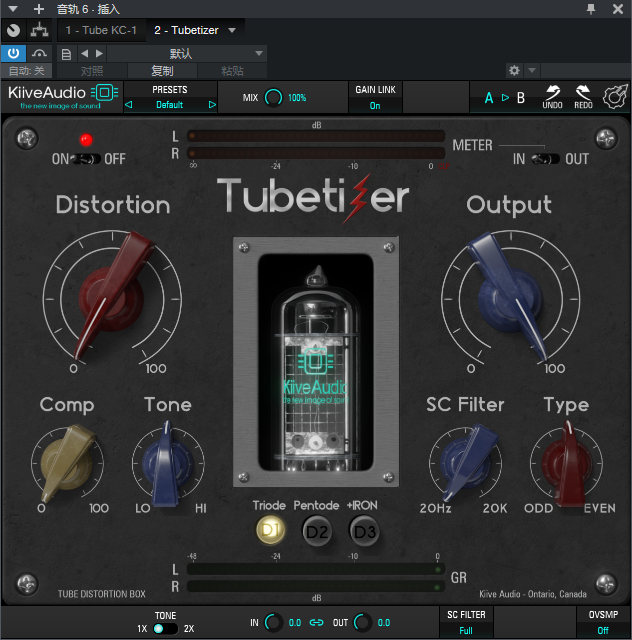Click the sidechain icon next to power

click(40, 53)
